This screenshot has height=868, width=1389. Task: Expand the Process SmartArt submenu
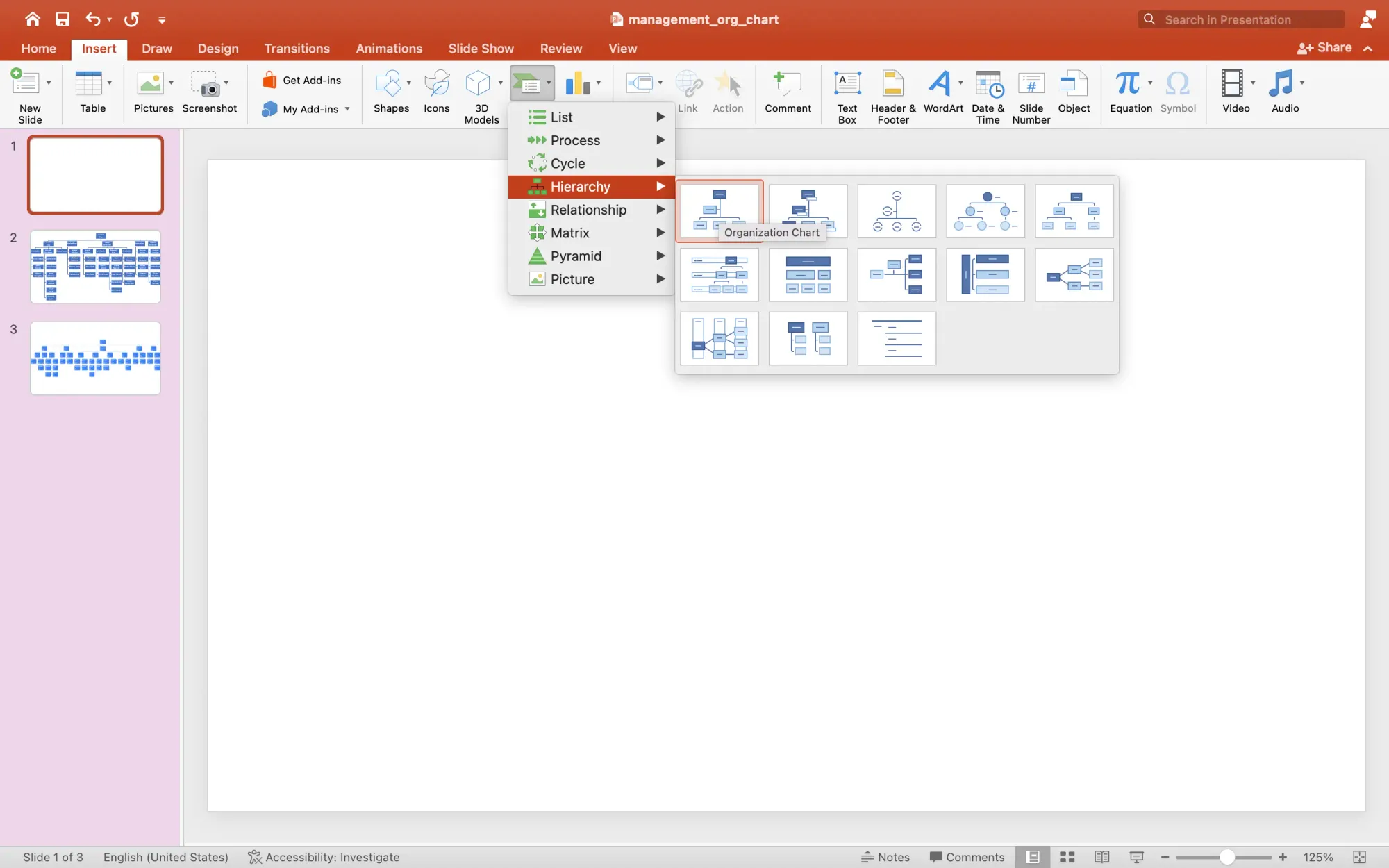591,140
